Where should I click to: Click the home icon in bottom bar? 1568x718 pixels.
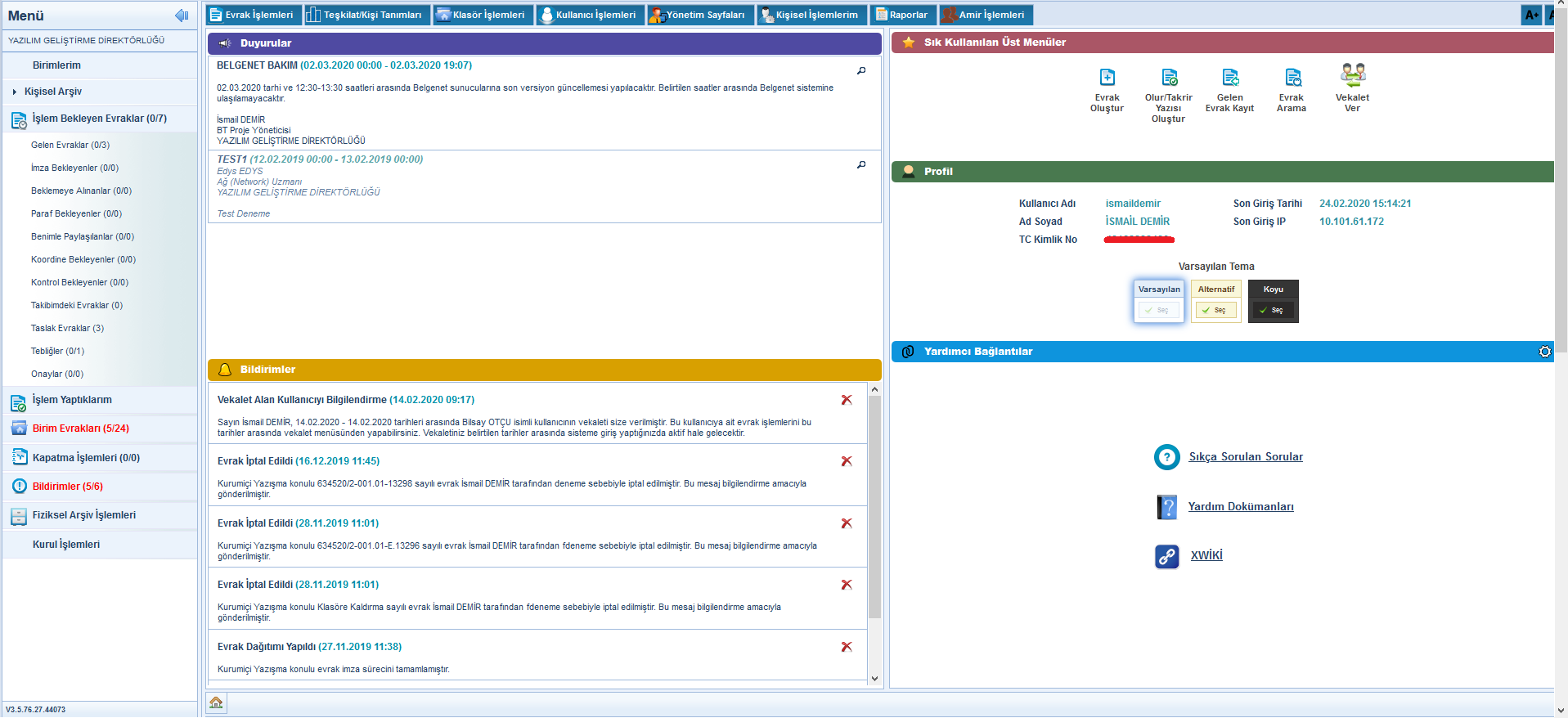coord(216,702)
